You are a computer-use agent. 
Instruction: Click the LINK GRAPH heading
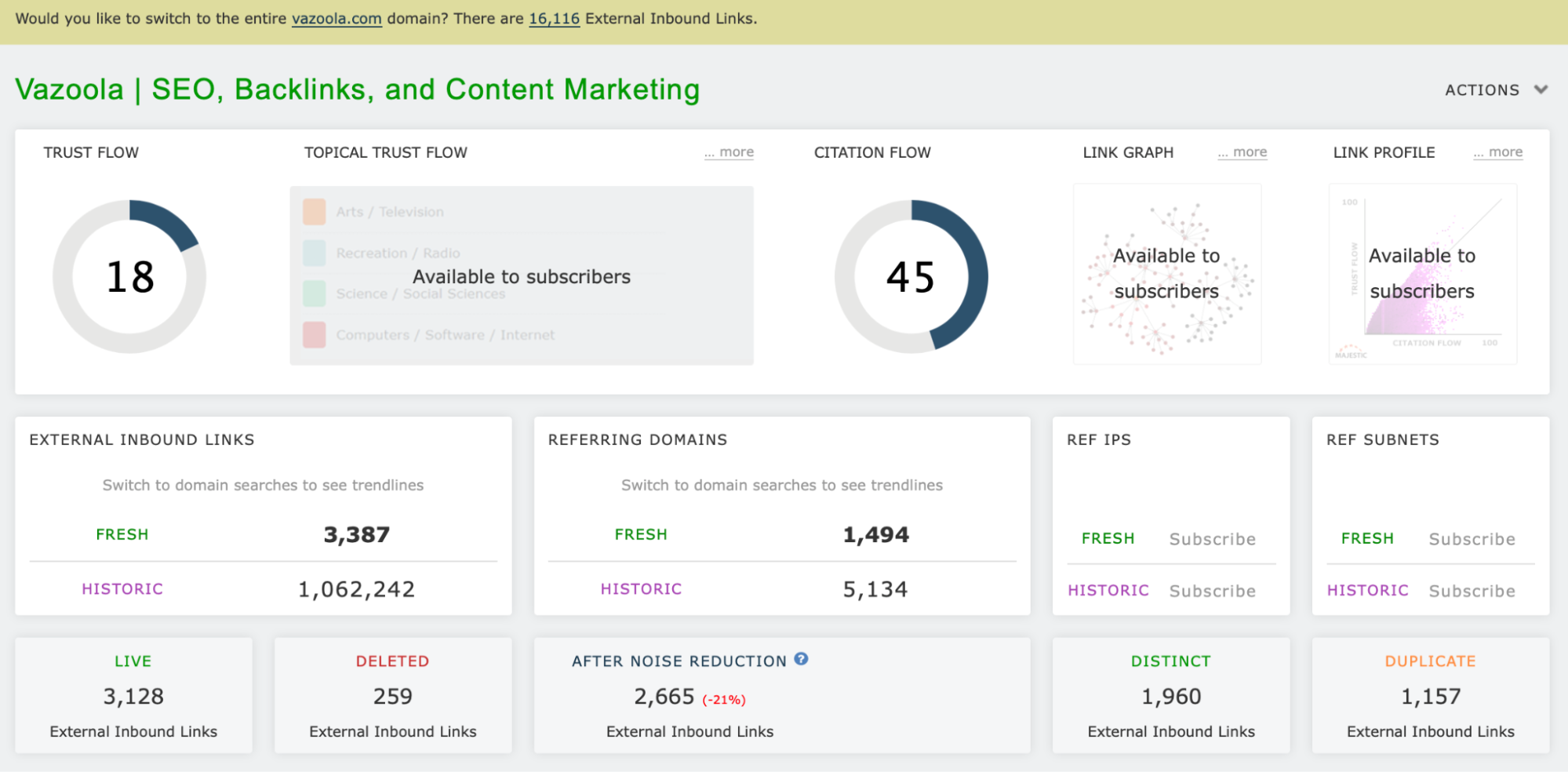coord(1128,152)
